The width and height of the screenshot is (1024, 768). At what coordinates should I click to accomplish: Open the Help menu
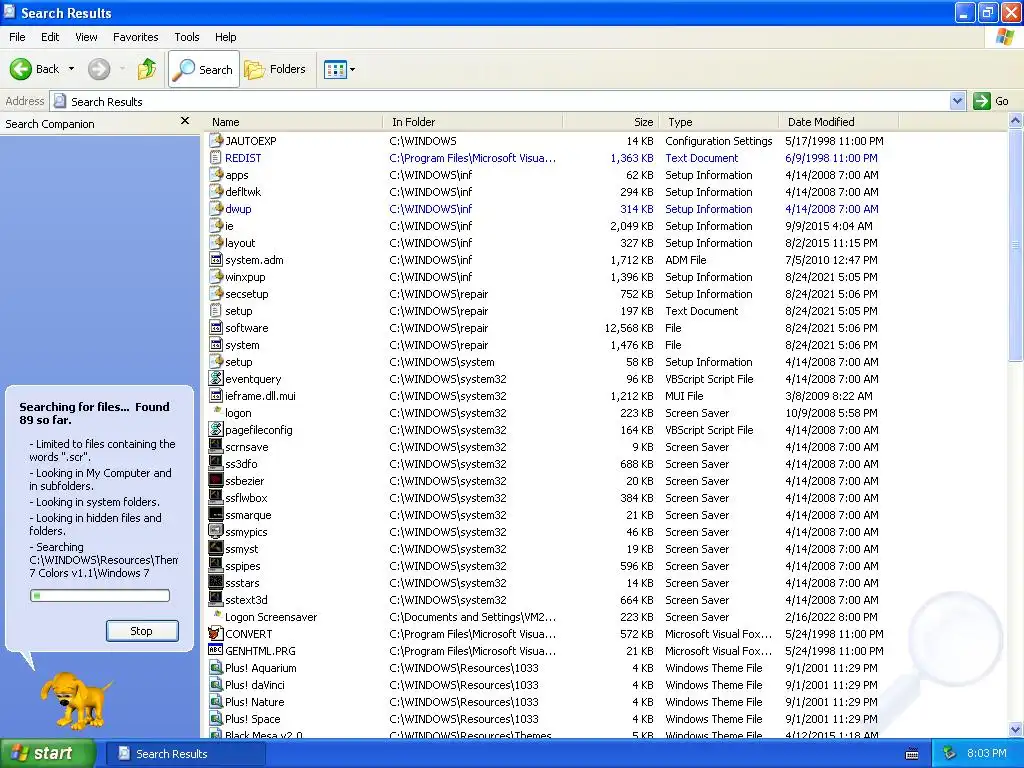(x=225, y=37)
